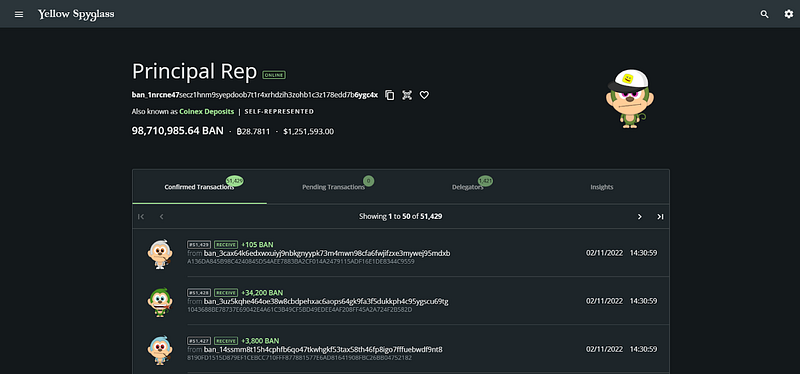This screenshot has width=800, height=374.
Task: Copy the account address
Action: pyautogui.click(x=390, y=95)
